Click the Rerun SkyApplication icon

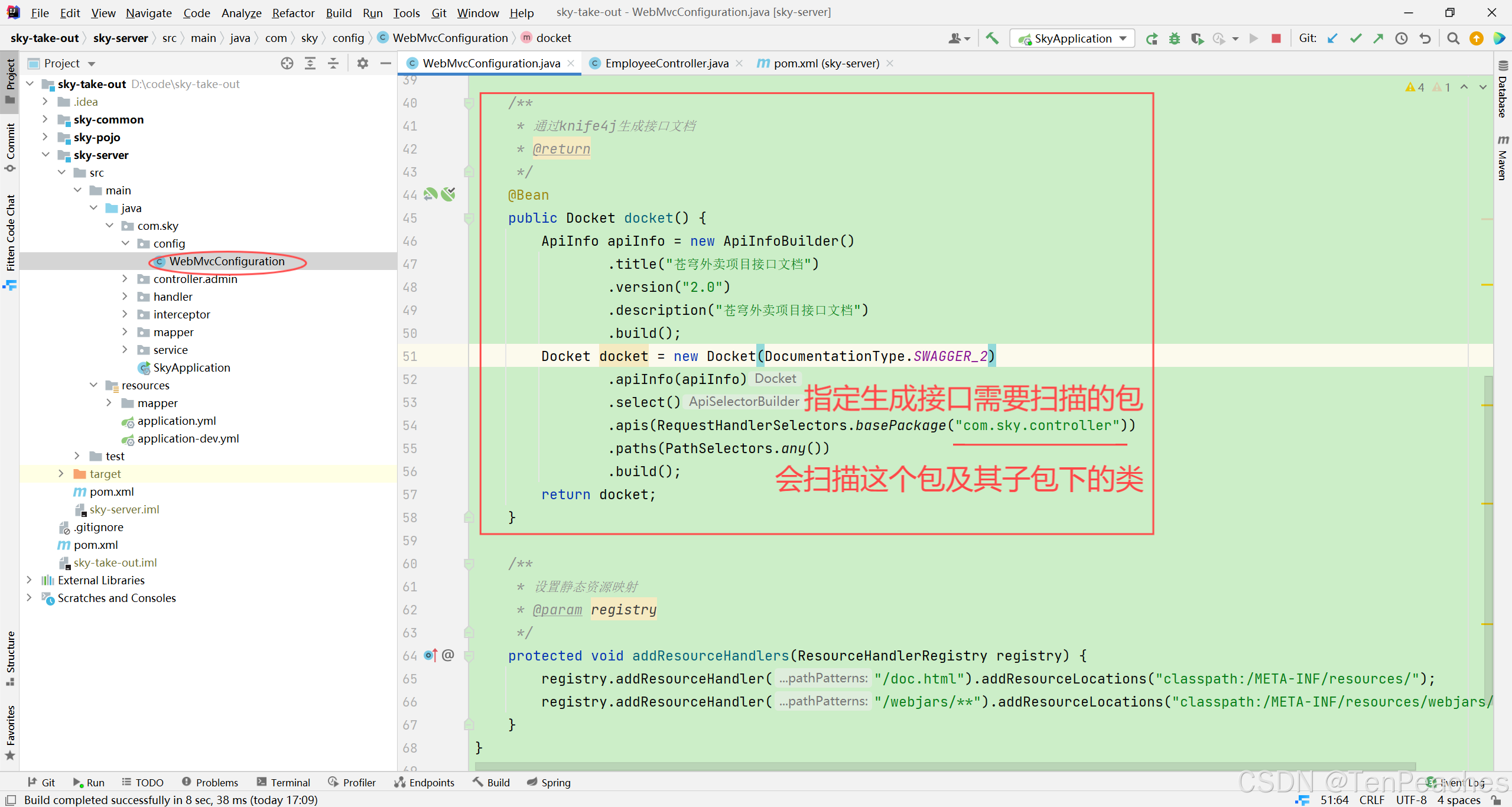(1152, 38)
